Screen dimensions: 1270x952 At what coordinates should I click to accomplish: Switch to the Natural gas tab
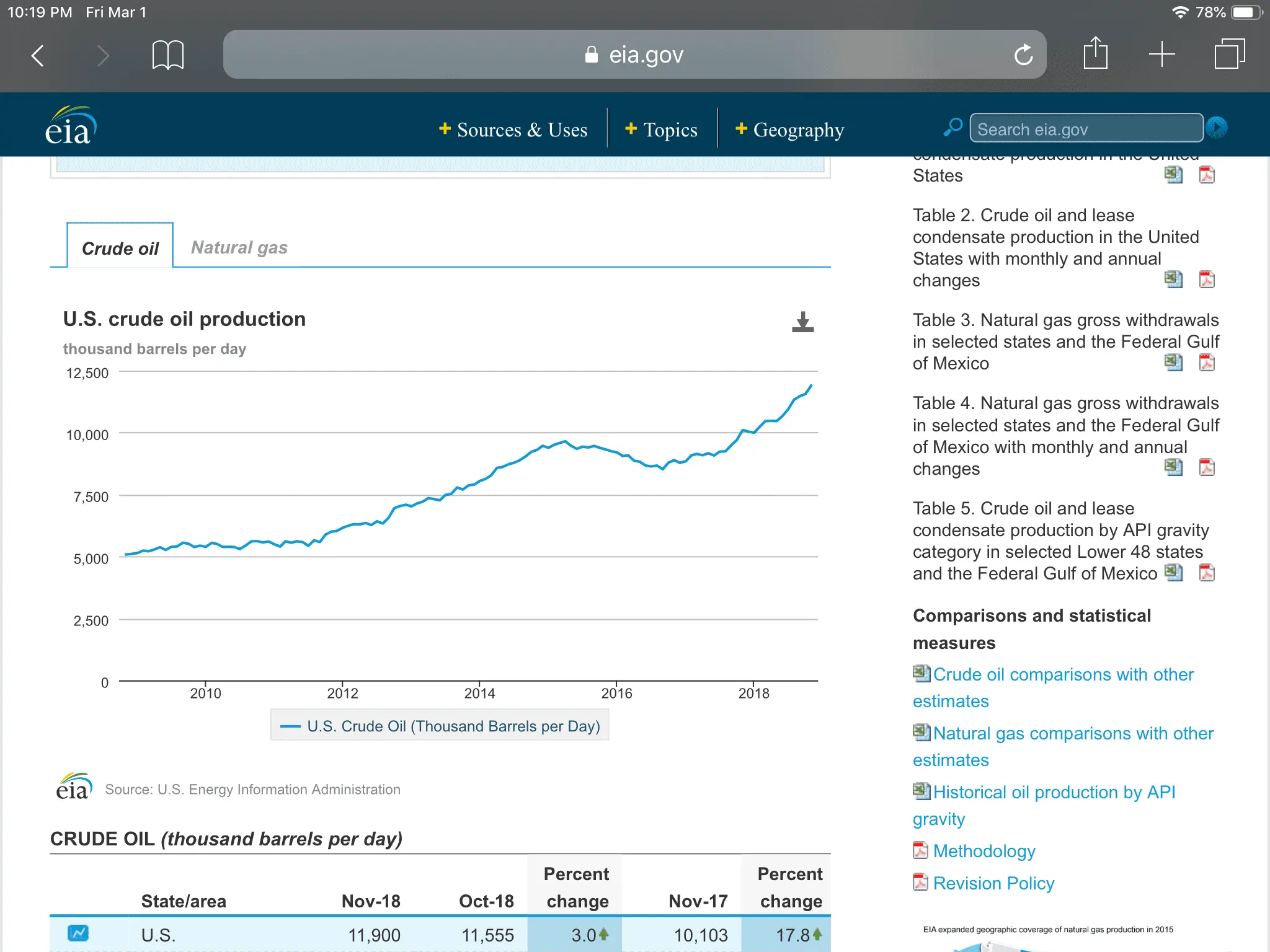[239, 247]
